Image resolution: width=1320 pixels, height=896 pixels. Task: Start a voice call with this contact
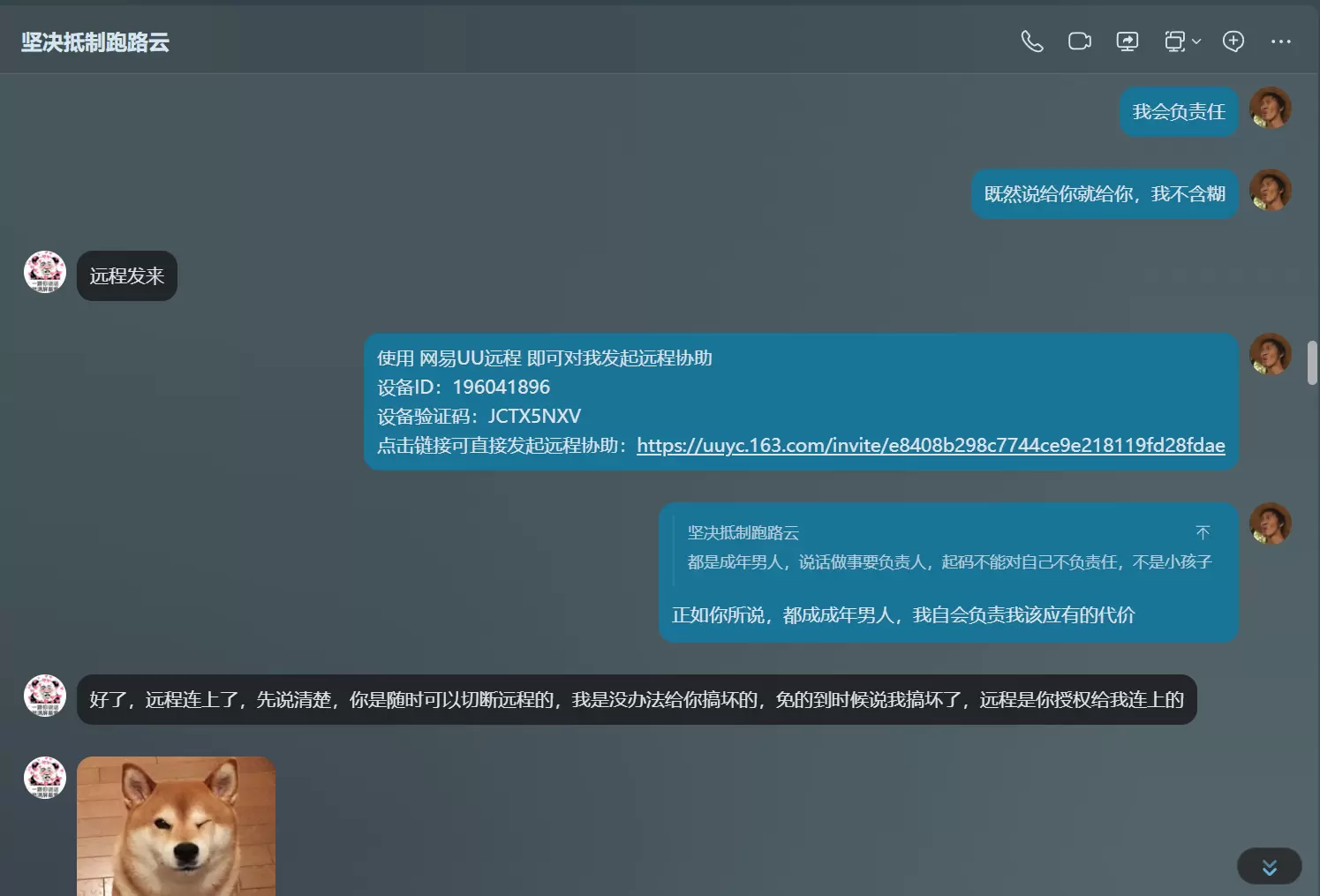click(x=1032, y=41)
